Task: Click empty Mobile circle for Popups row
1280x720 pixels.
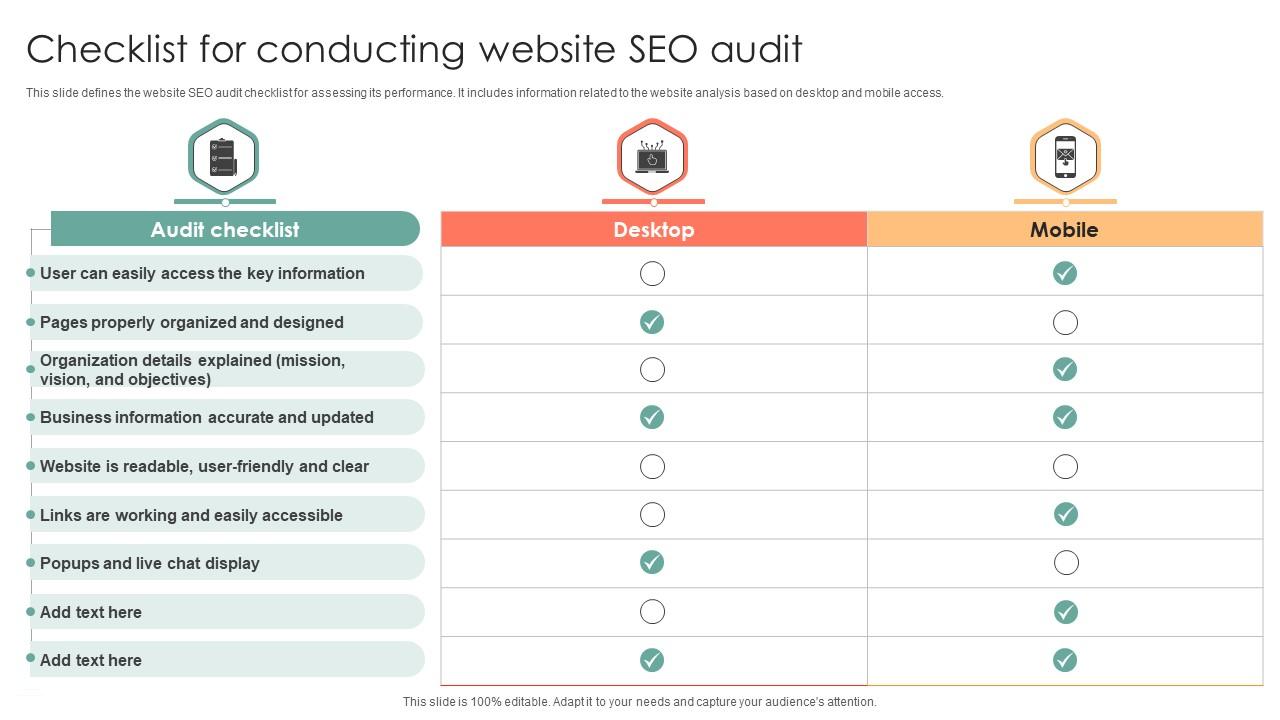Action: (1066, 563)
